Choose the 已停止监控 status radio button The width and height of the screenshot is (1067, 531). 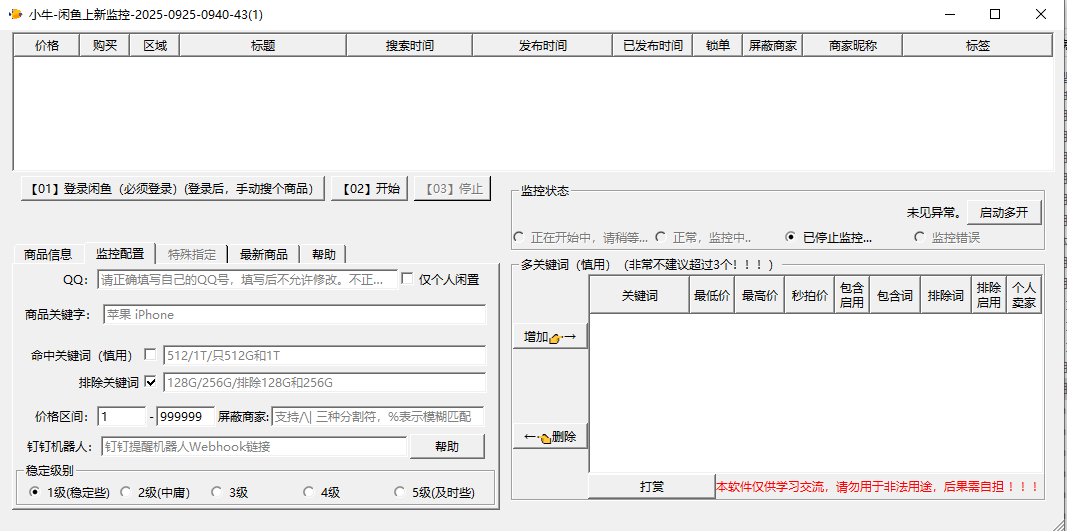click(791, 238)
